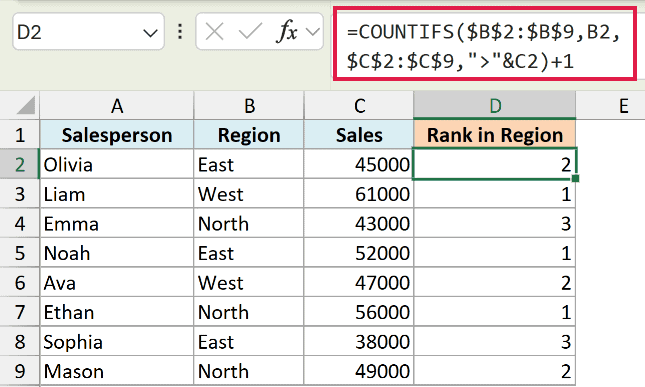645x387 pixels.
Task: Select the cell containing Mason
Action: [x=117, y=371]
